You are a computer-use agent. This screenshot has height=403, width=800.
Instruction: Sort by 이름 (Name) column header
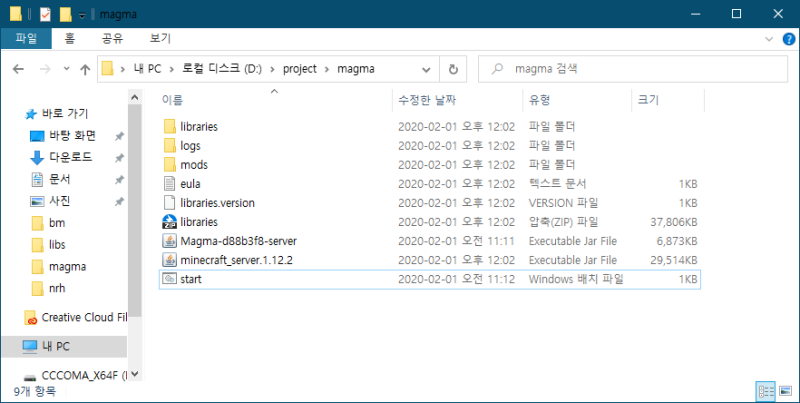click(274, 100)
